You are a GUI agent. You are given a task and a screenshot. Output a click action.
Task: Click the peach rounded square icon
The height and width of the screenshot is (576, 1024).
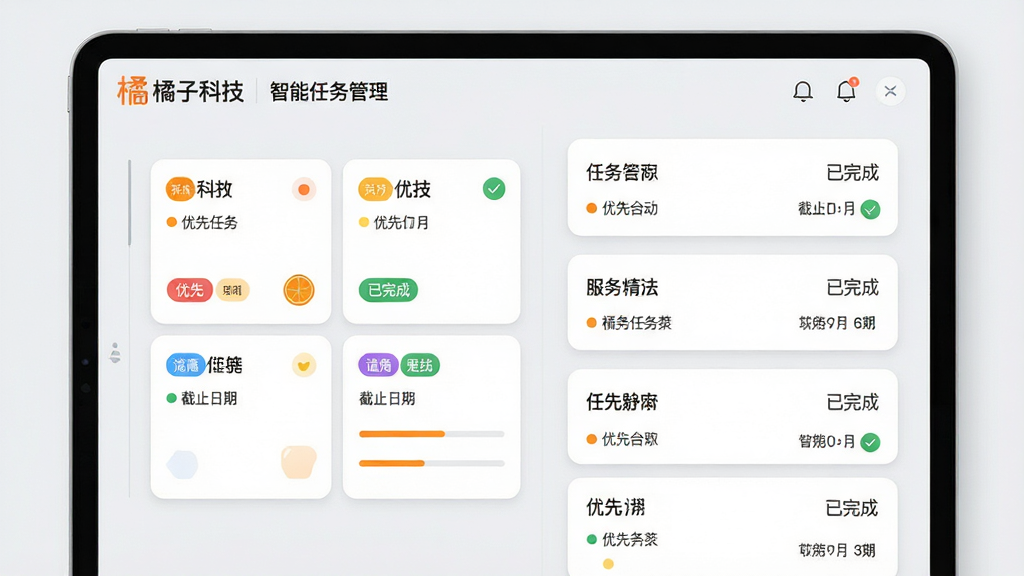click(299, 462)
